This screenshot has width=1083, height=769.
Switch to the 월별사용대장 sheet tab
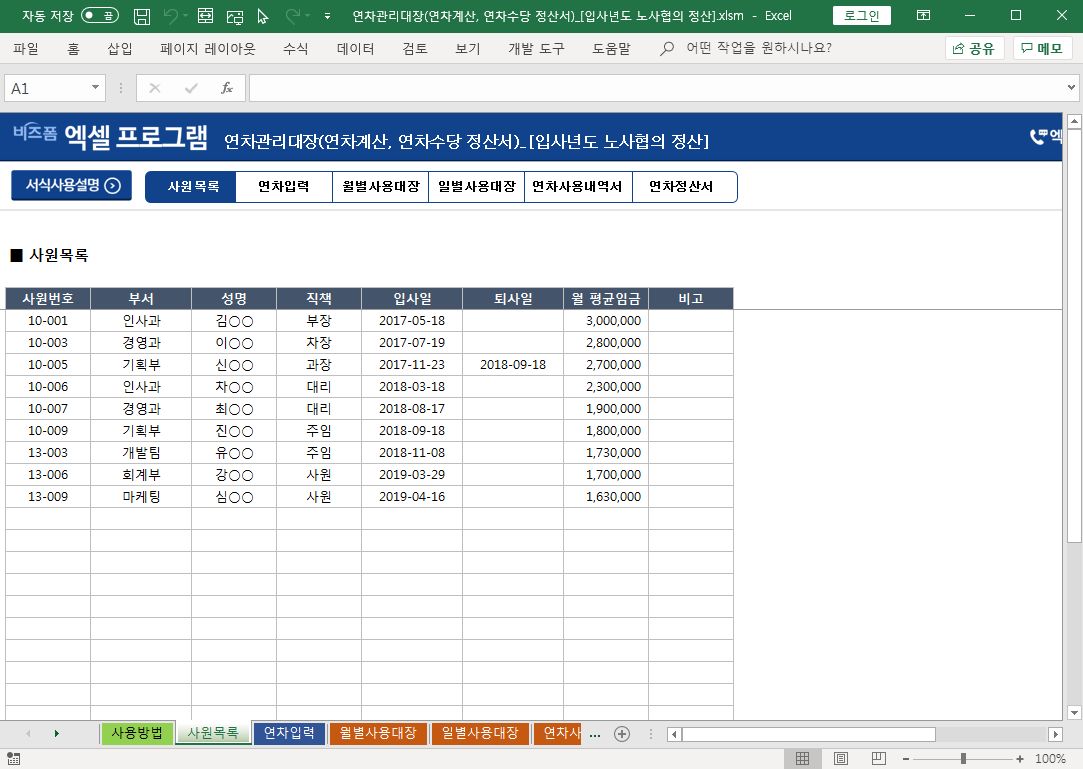click(x=378, y=734)
